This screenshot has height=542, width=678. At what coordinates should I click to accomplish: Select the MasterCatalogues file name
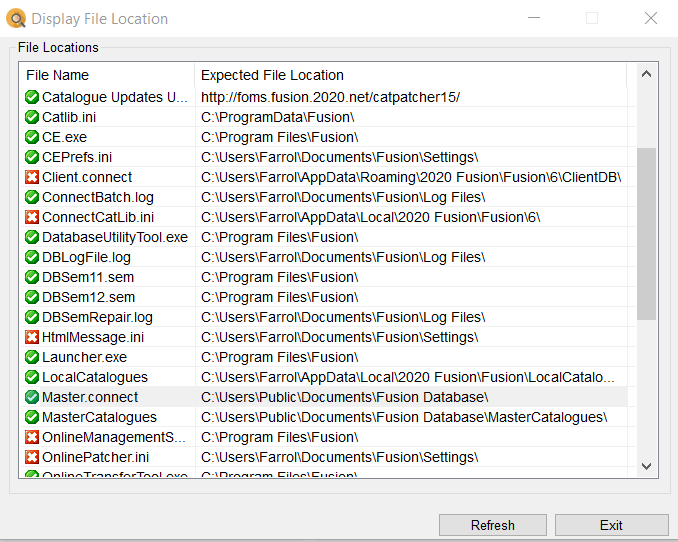[x=99, y=417]
